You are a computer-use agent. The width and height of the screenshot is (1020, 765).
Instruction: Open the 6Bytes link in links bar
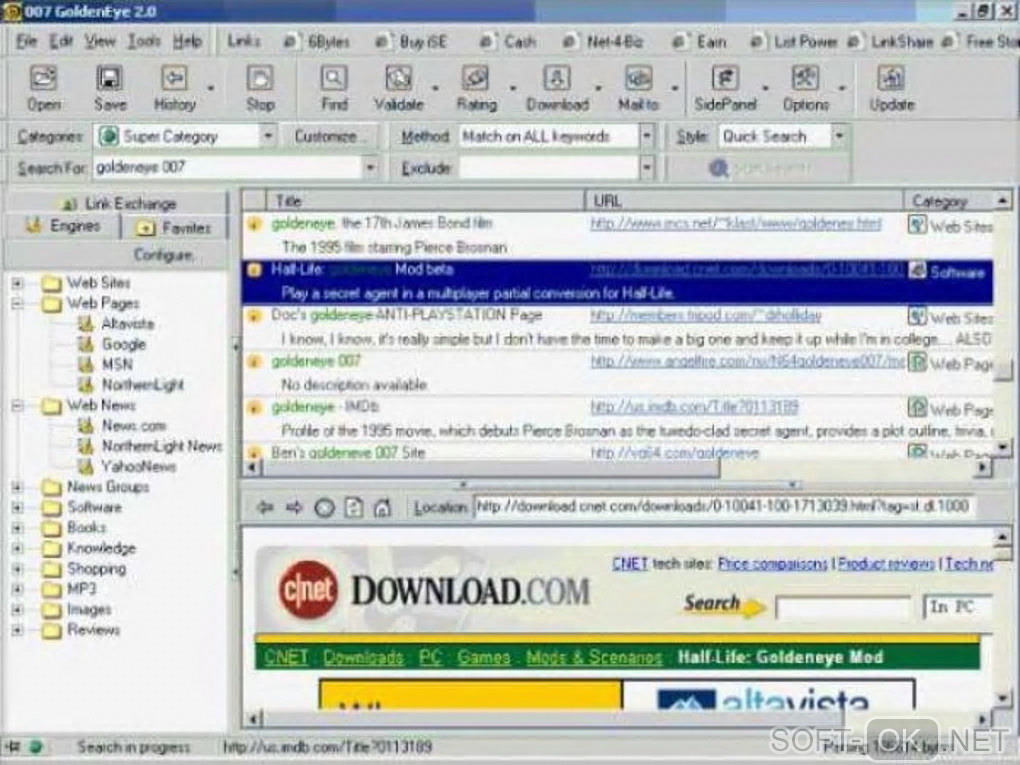click(x=317, y=42)
